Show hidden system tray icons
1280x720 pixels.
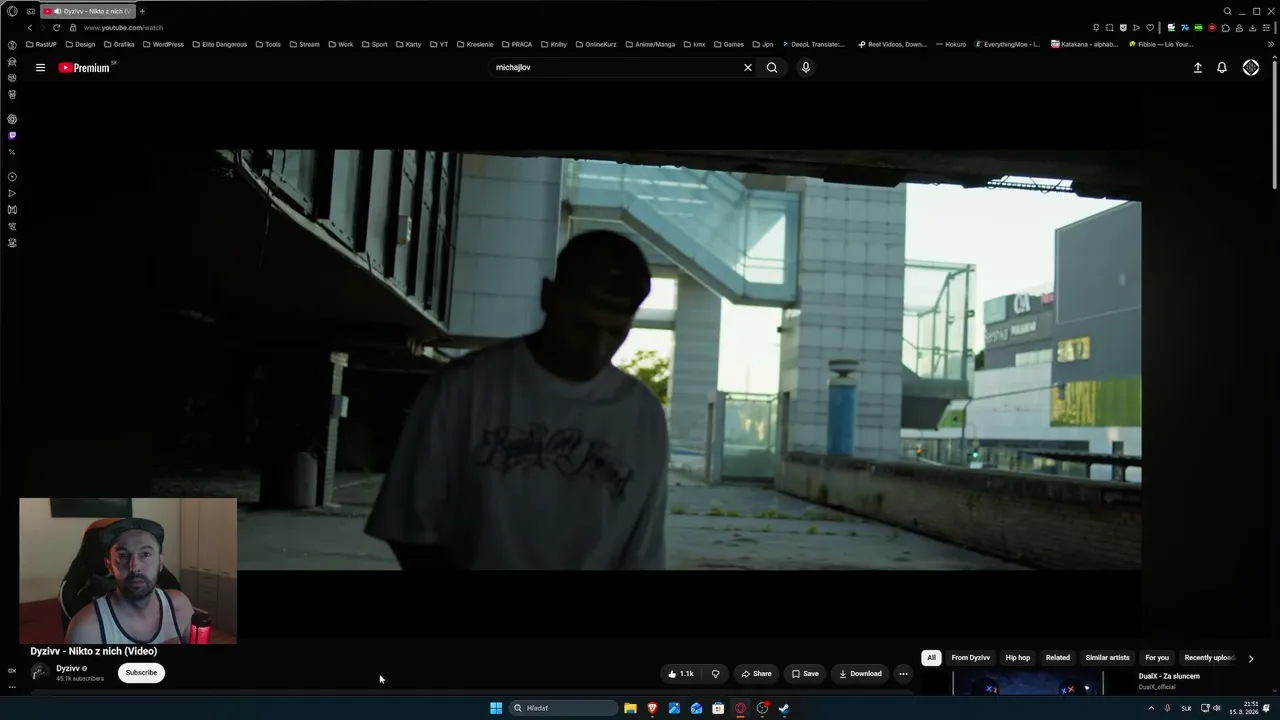click(x=1151, y=708)
